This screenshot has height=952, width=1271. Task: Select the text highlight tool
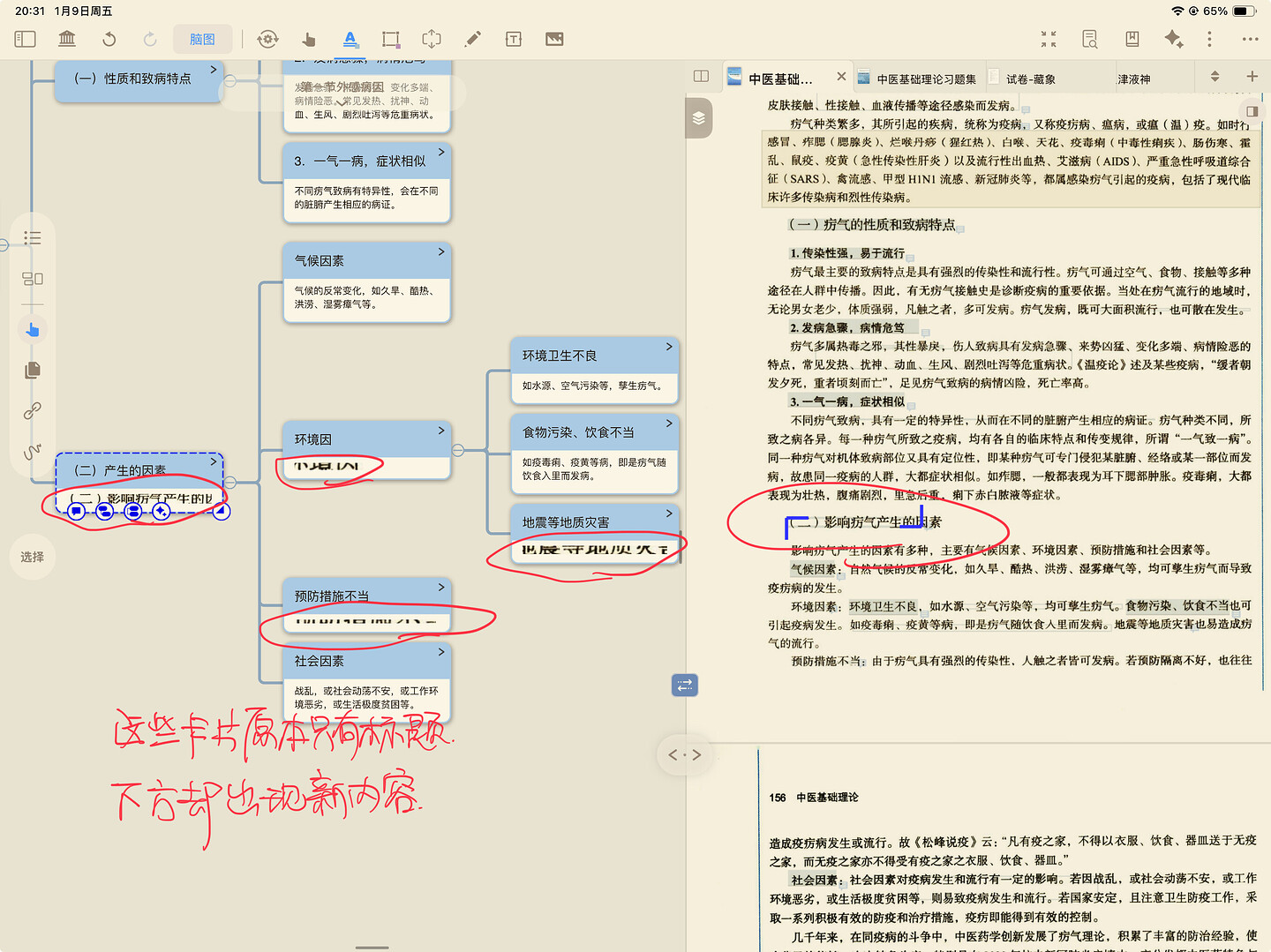(350, 39)
